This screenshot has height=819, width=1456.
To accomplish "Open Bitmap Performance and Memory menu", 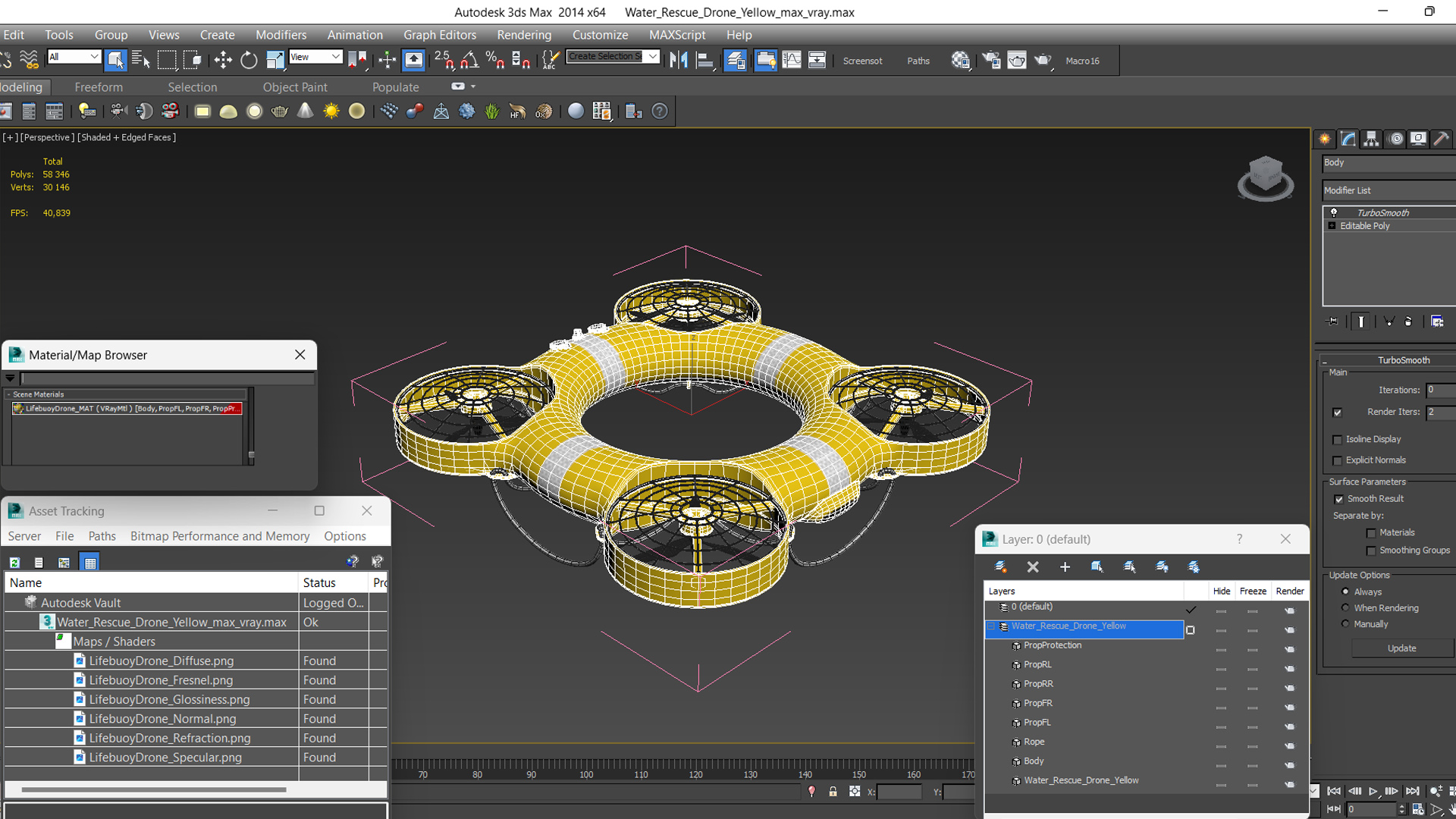I will tap(220, 536).
